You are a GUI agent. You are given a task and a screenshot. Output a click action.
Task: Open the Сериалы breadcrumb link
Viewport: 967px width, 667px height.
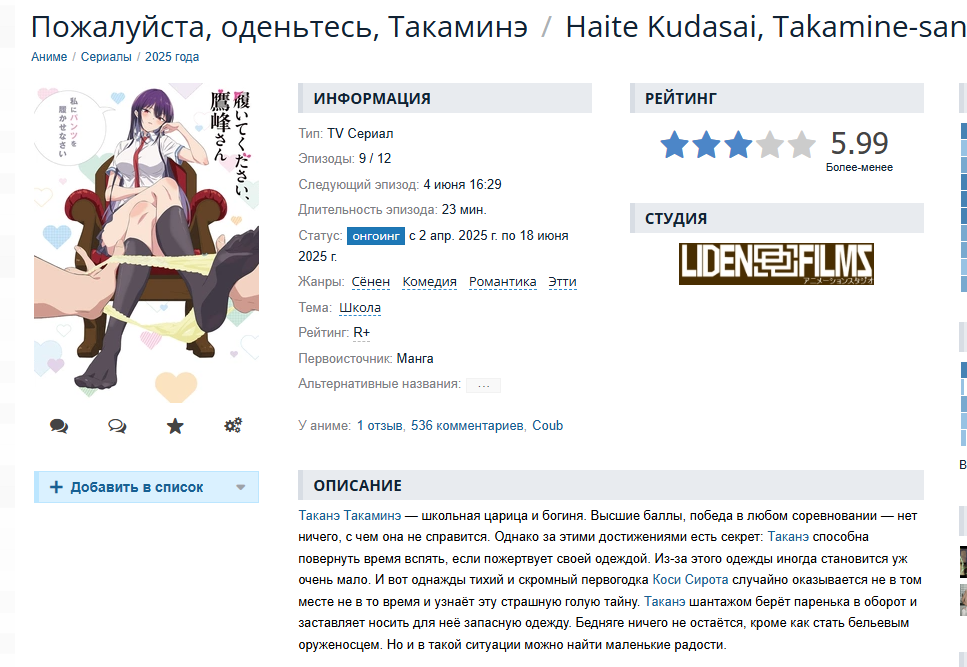pyautogui.click(x=106, y=57)
